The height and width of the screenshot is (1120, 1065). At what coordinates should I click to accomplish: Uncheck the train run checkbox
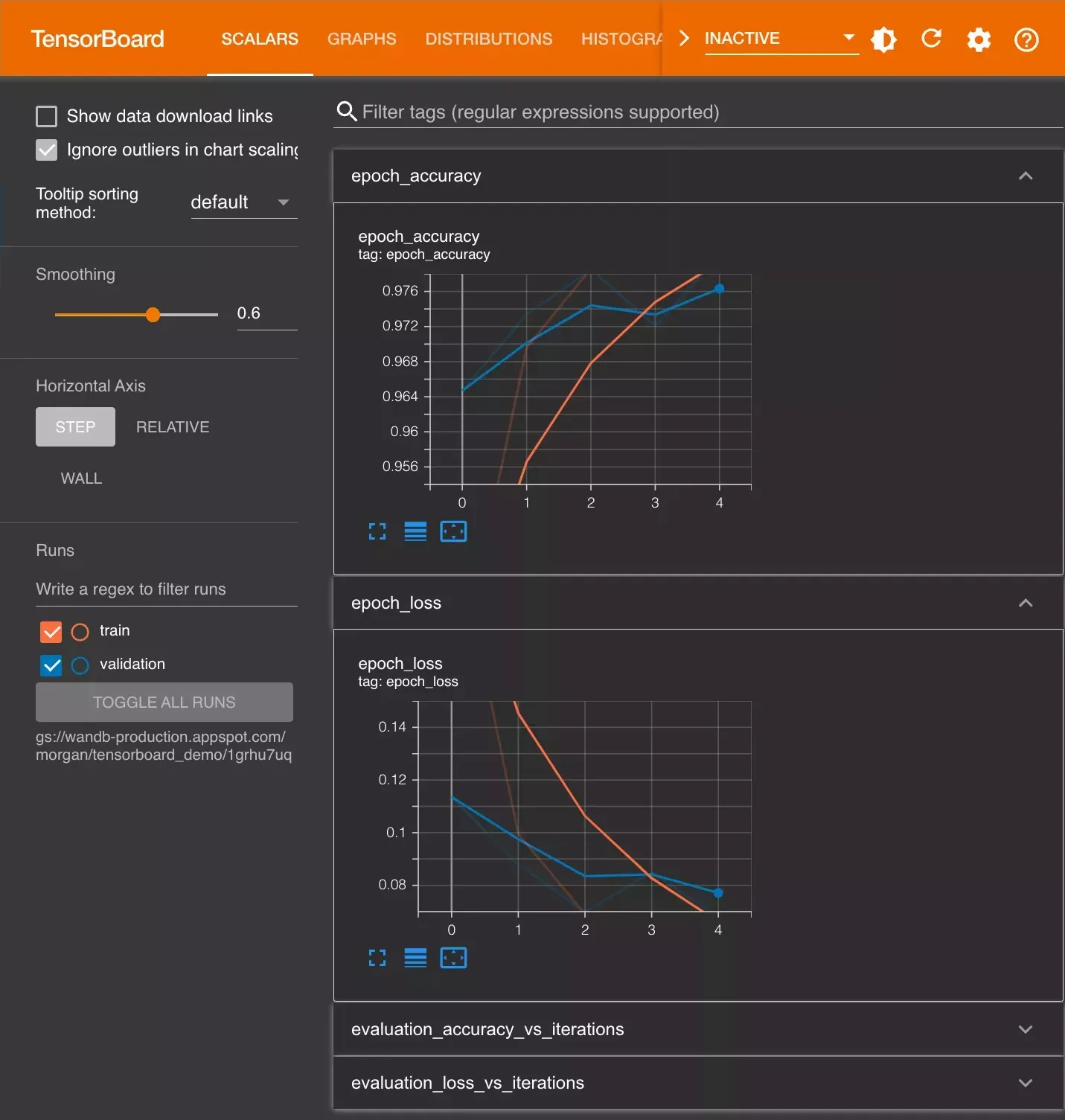click(51, 632)
